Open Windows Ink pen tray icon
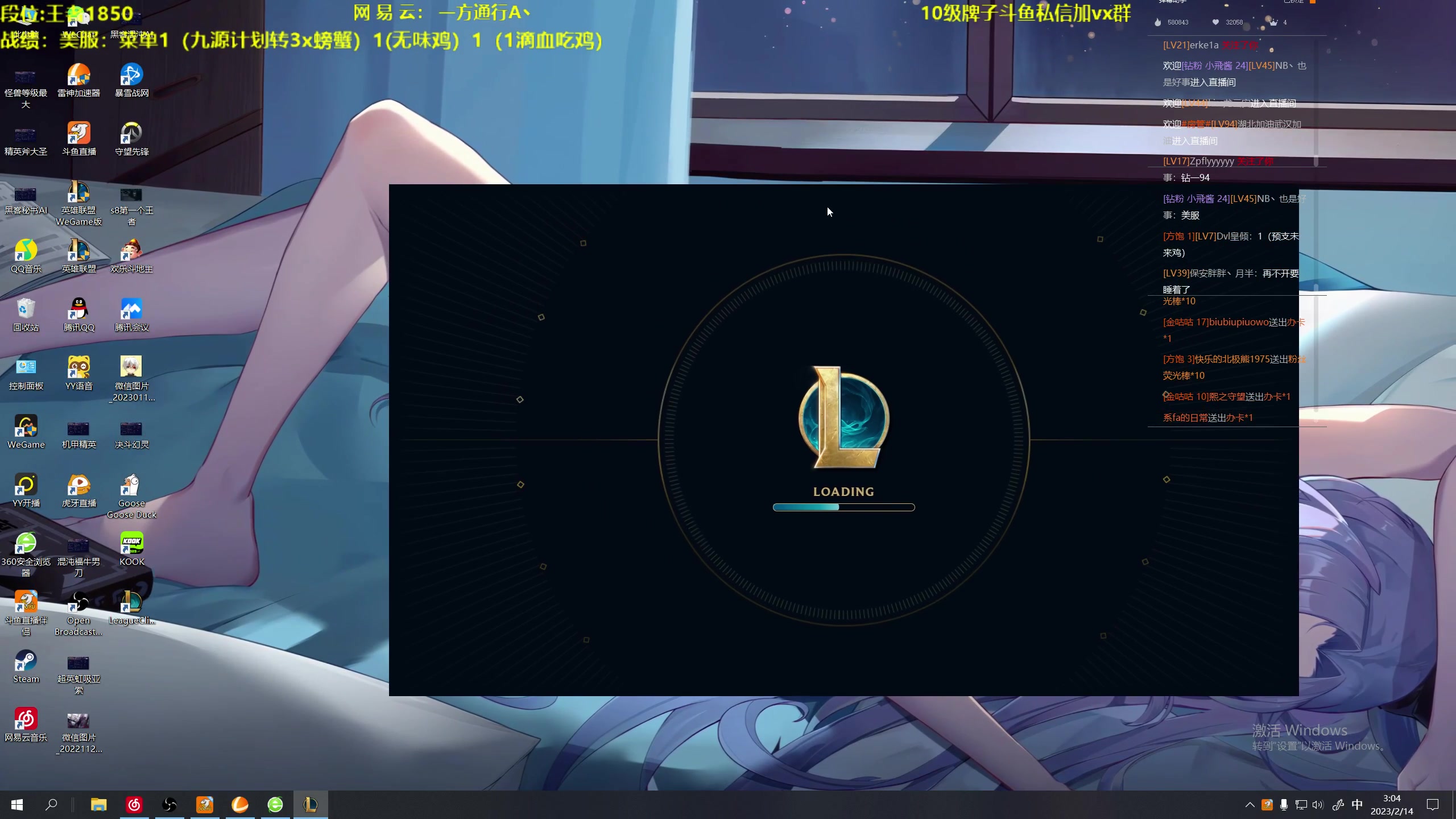 1338,805
